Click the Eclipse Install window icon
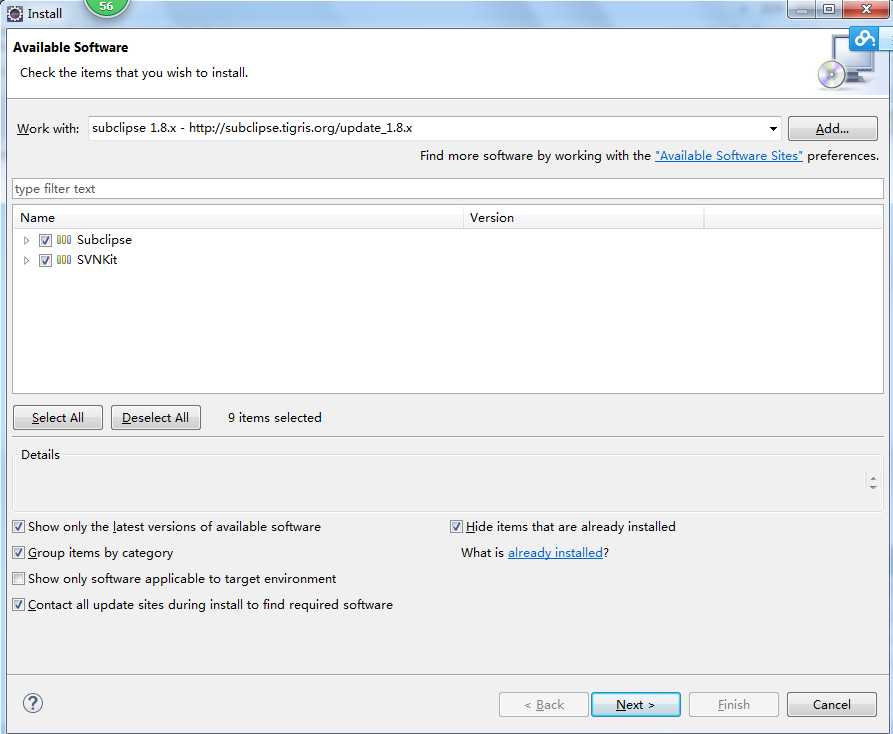The width and height of the screenshot is (893, 734). pyautogui.click(x=15, y=14)
